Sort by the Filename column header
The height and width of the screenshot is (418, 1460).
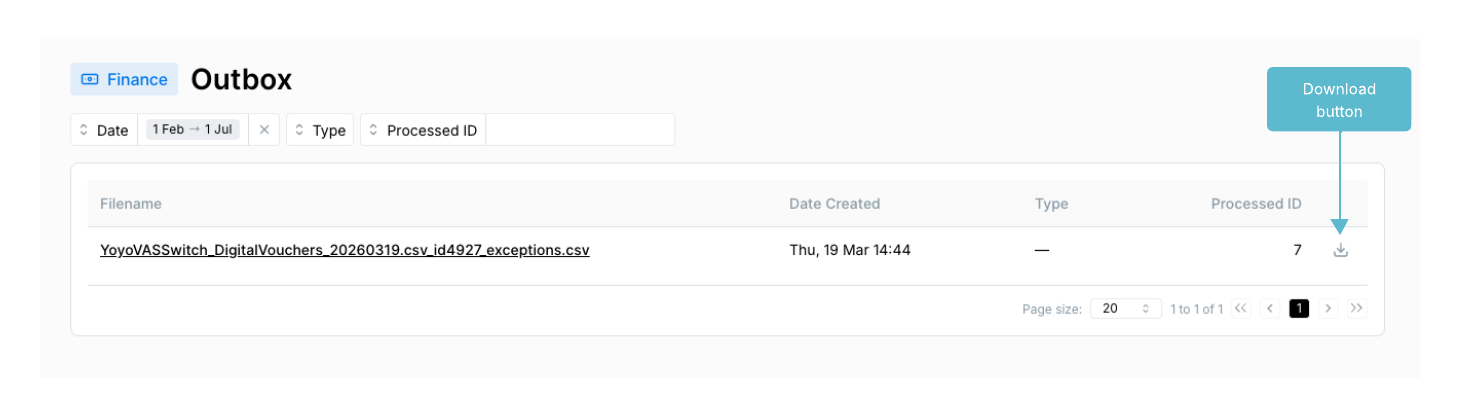[x=131, y=204]
